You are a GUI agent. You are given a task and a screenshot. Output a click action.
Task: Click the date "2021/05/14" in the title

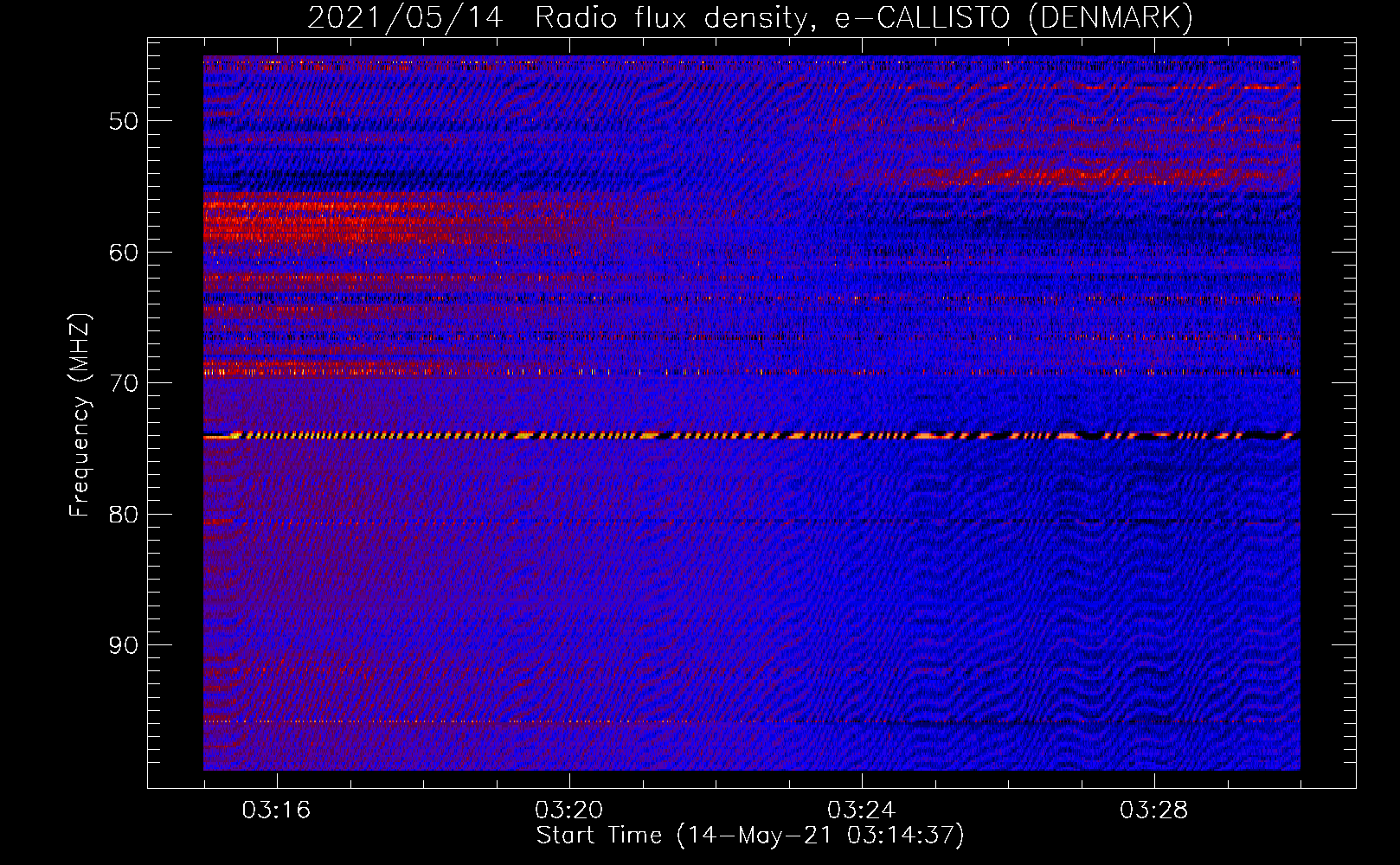405,17
